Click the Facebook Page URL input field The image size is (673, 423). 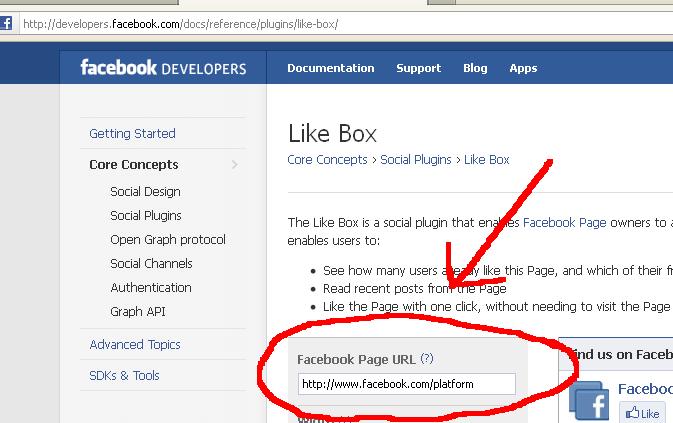pyautogui.click(x=406, y=384)
